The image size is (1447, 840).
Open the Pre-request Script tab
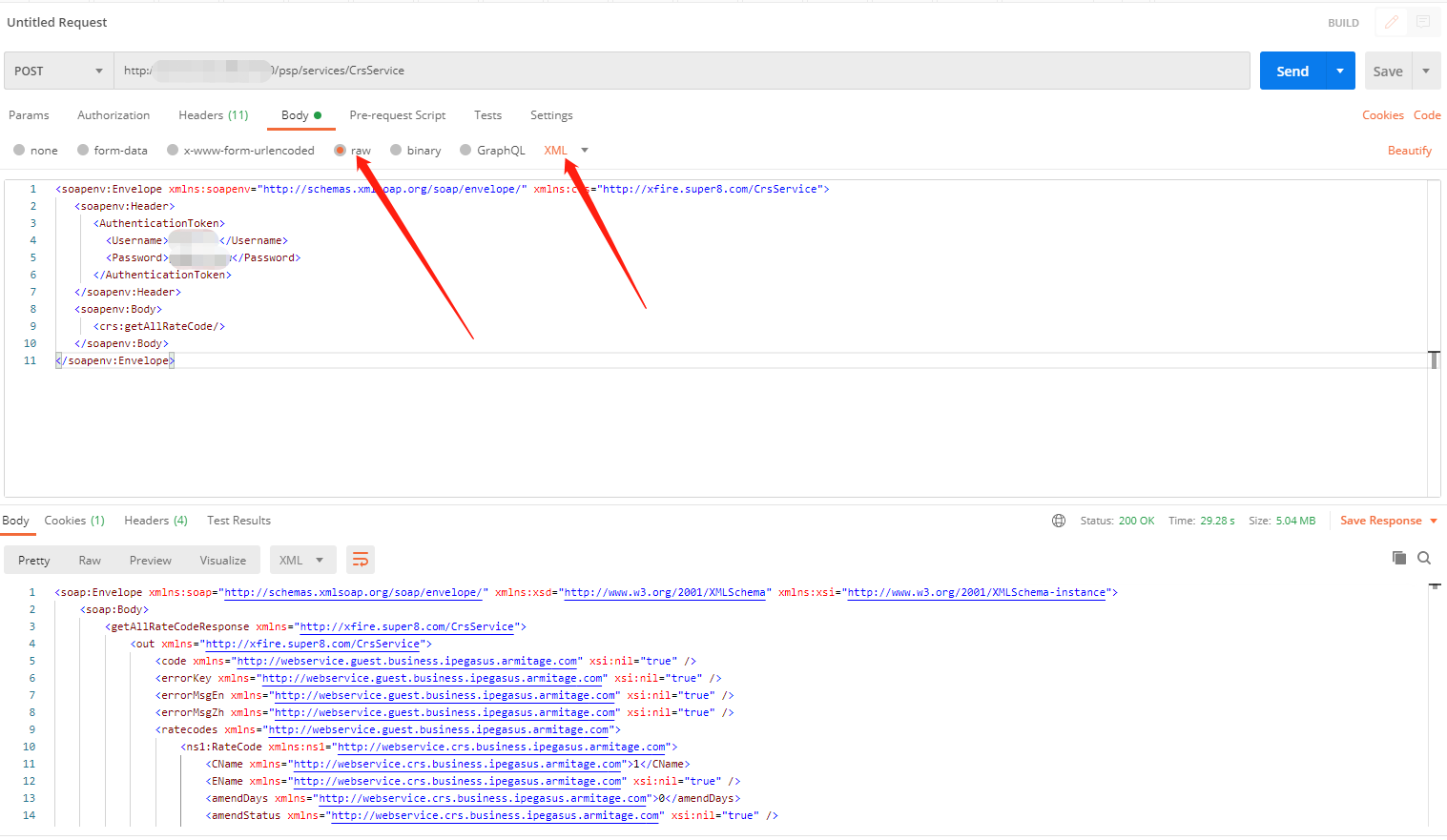pyautogui.click(x=397, y=115)
